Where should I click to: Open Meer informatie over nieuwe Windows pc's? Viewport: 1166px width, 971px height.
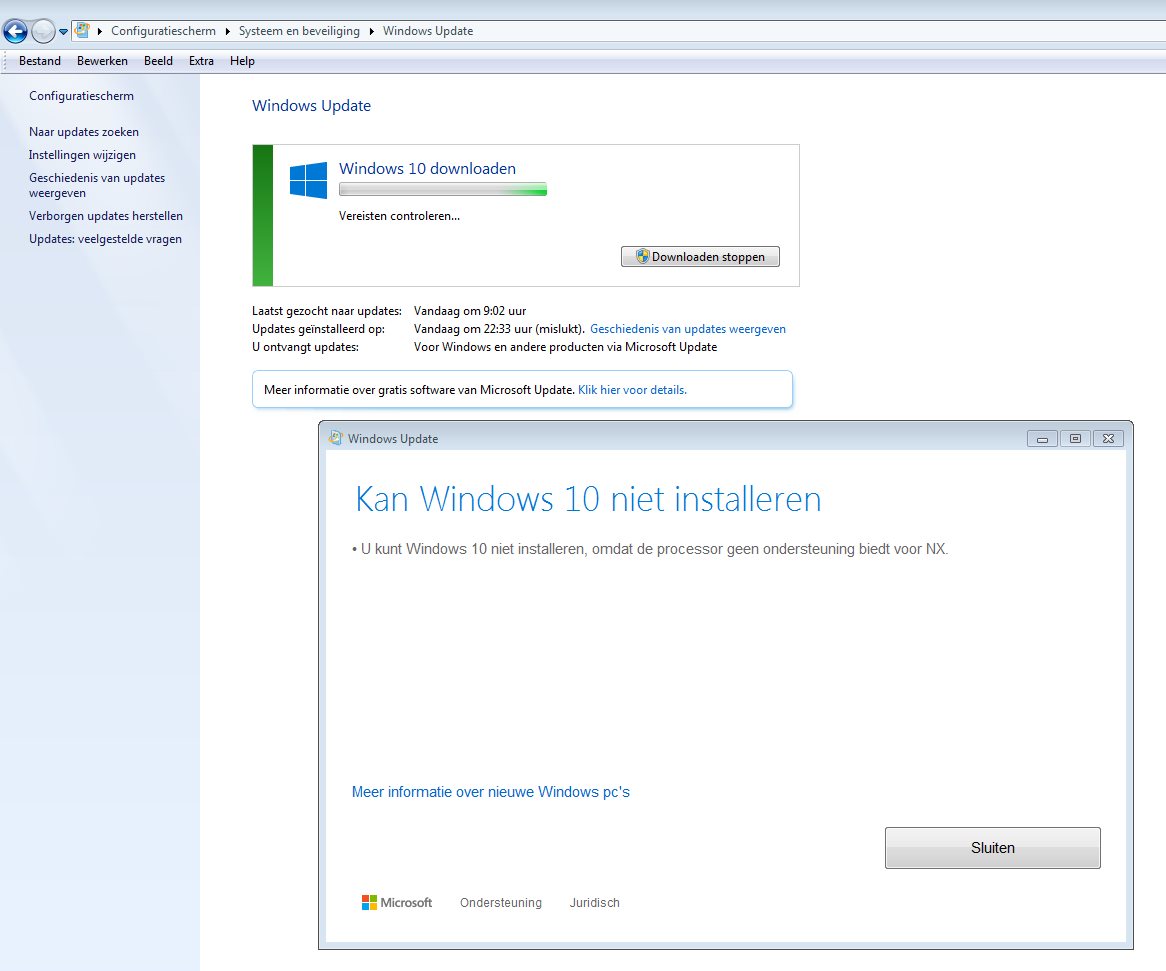490,792
